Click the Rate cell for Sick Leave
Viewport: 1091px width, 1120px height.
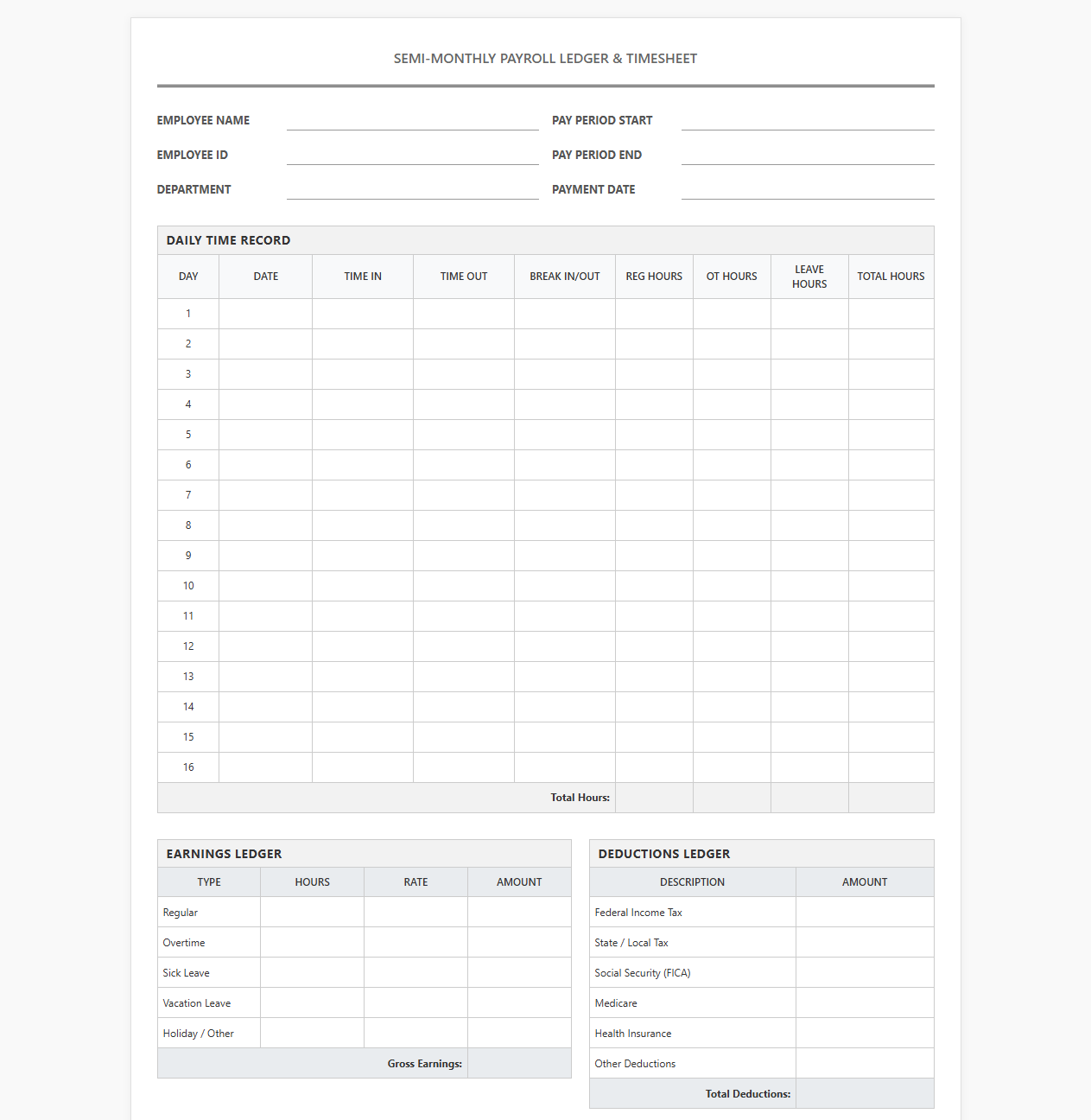(415, 973)
